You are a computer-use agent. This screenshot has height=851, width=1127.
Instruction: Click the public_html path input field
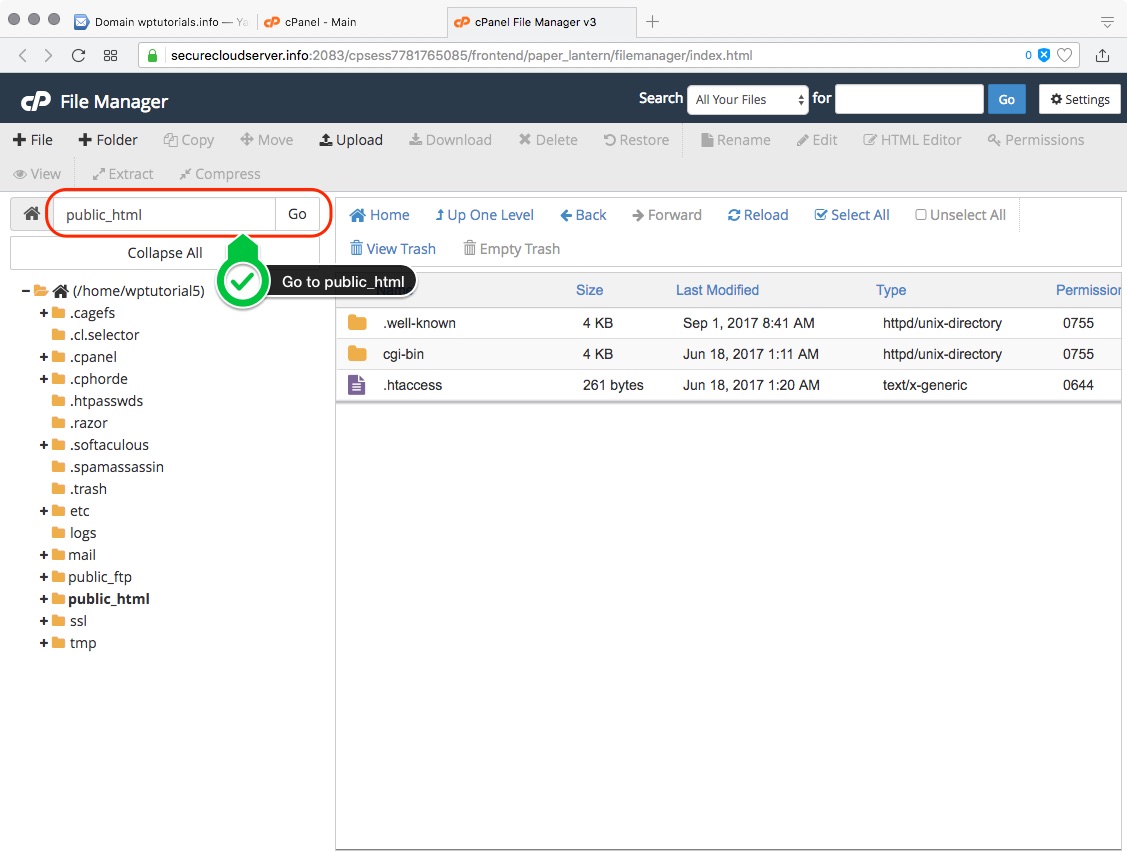(x=165, y=214)
